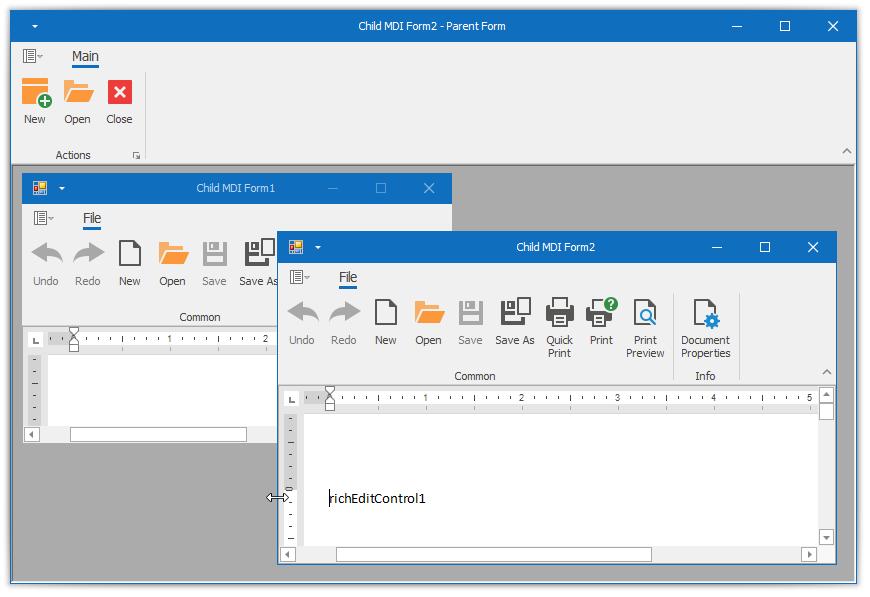The width and height of the screenshot is (870, 597).
Task: Collapse the Parent Form ribbon
Action: 846,152
